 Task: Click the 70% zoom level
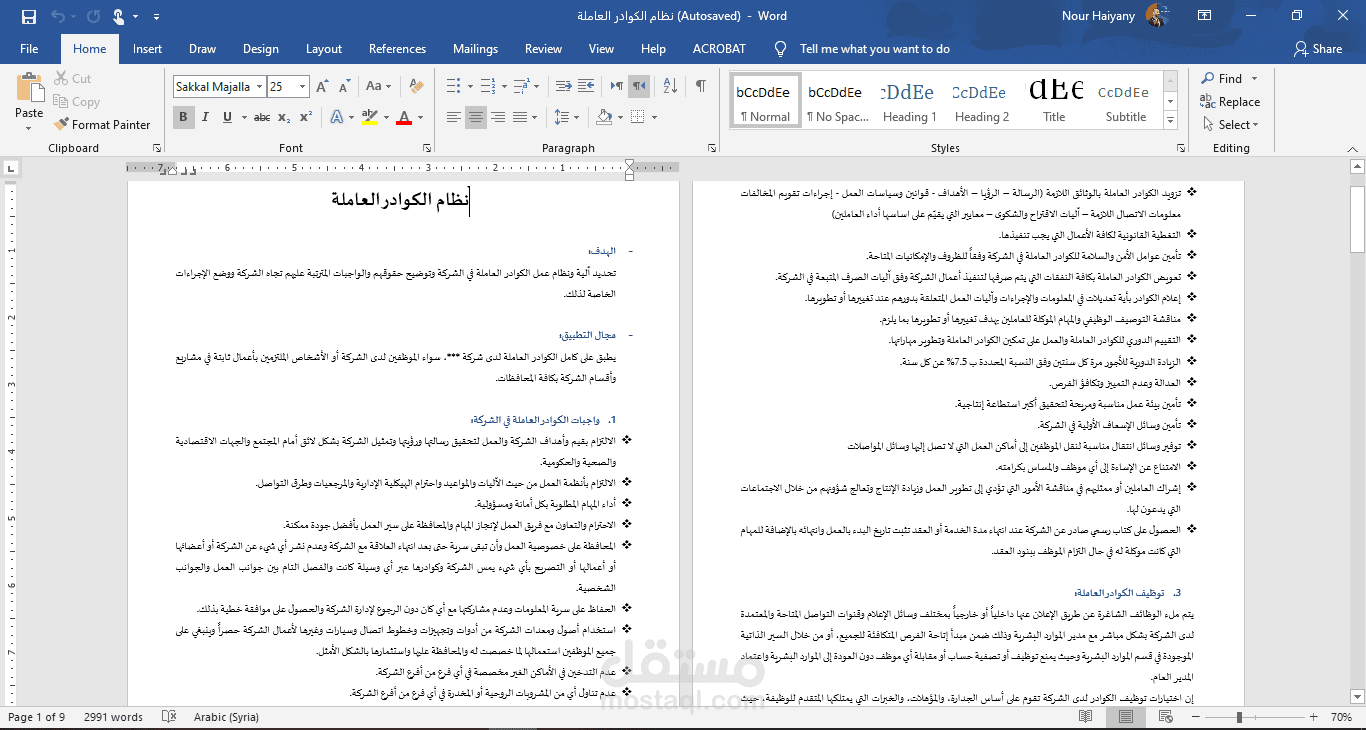click(x=1341, y=717)
